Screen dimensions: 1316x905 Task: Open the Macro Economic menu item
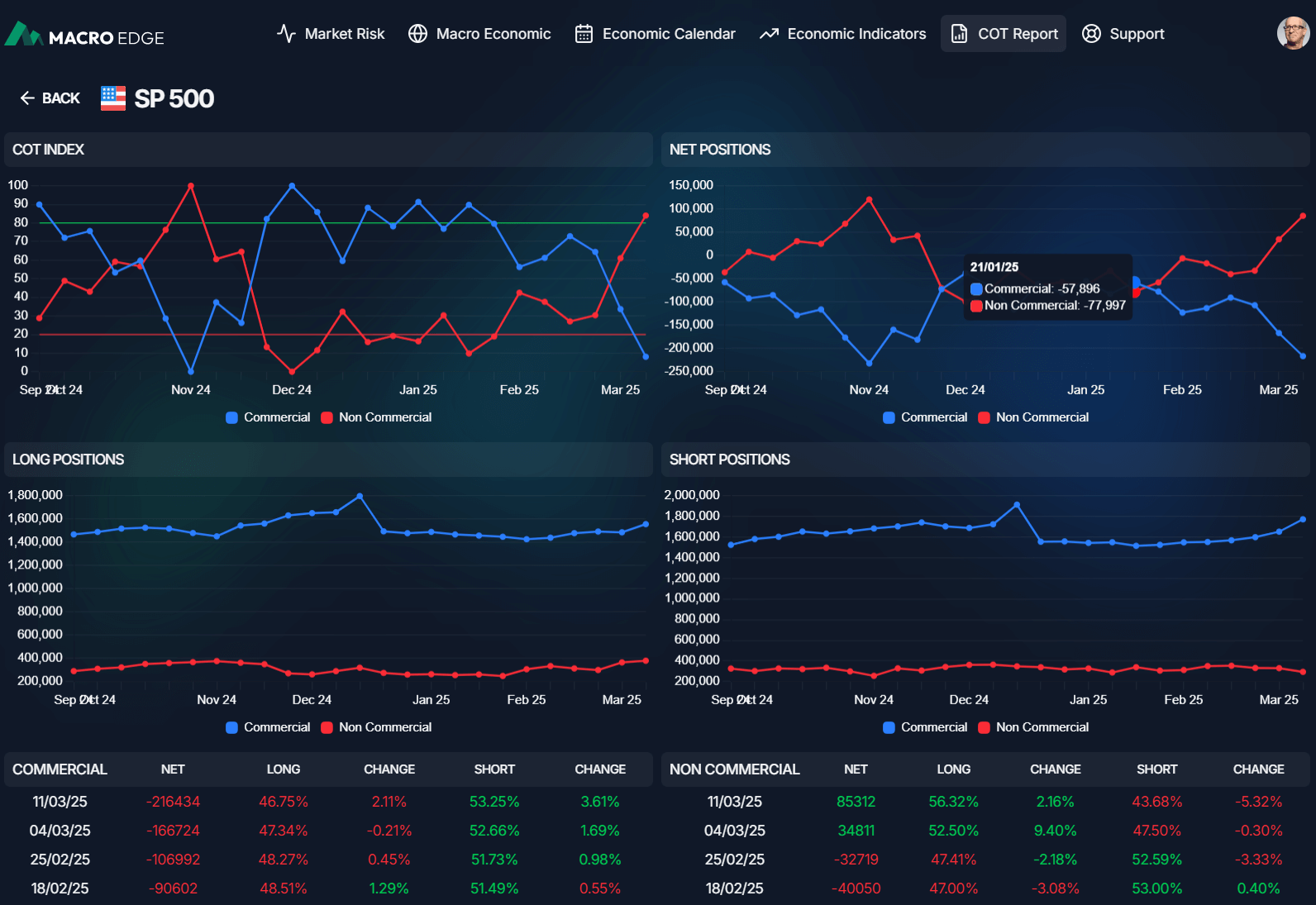[493, 34]
